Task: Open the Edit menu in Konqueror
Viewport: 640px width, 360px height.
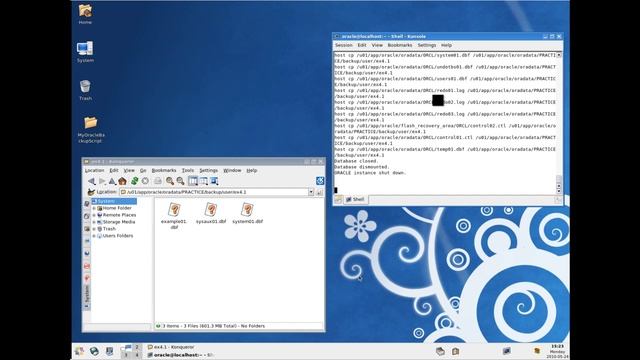Action: tap(114, 170)
